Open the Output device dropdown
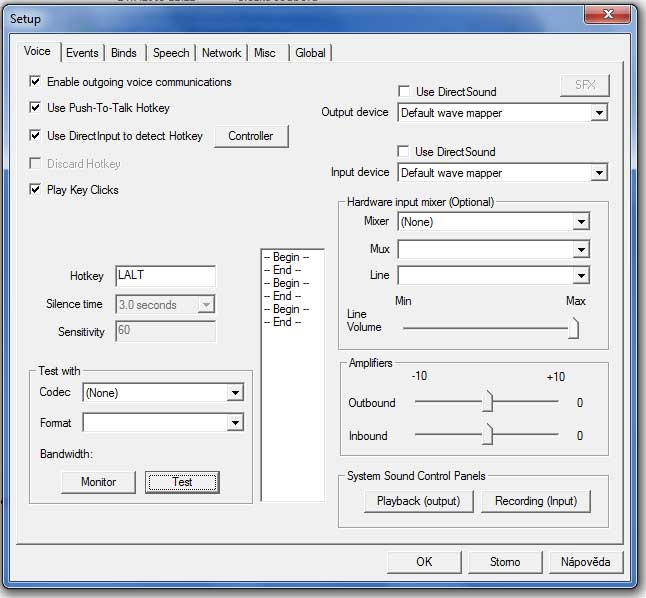The width and height of the screenshot is (646, 598). (x=598, y=113)
